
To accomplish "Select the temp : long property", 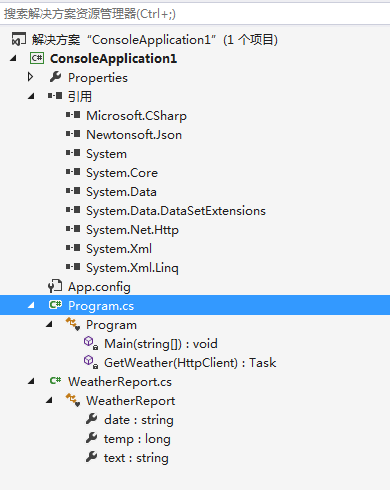I will [x=137, y=439].
